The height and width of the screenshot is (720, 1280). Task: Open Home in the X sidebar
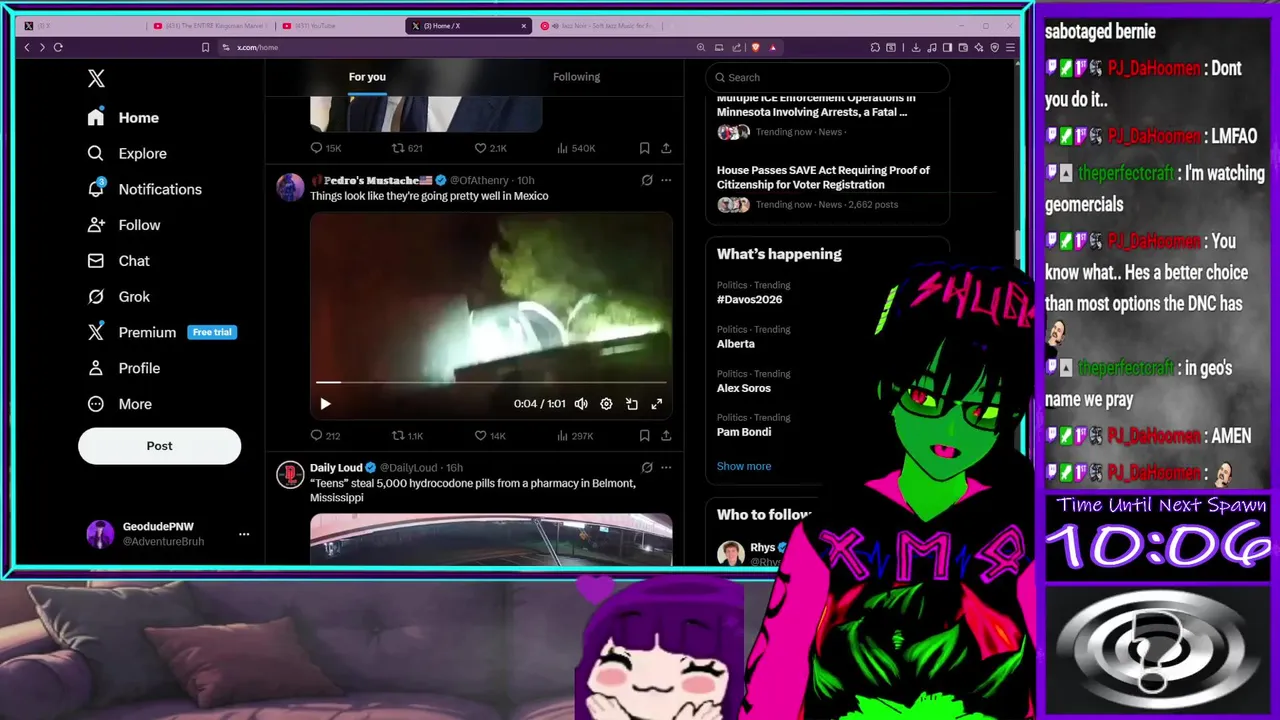(123, 118)
